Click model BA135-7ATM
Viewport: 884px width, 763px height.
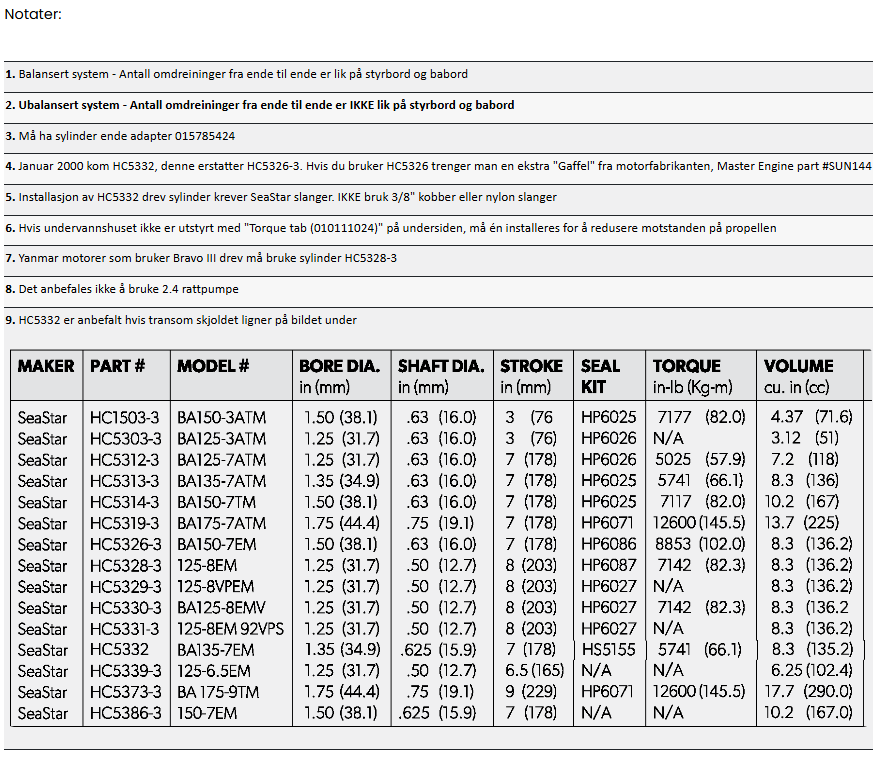tap(221, 481)
